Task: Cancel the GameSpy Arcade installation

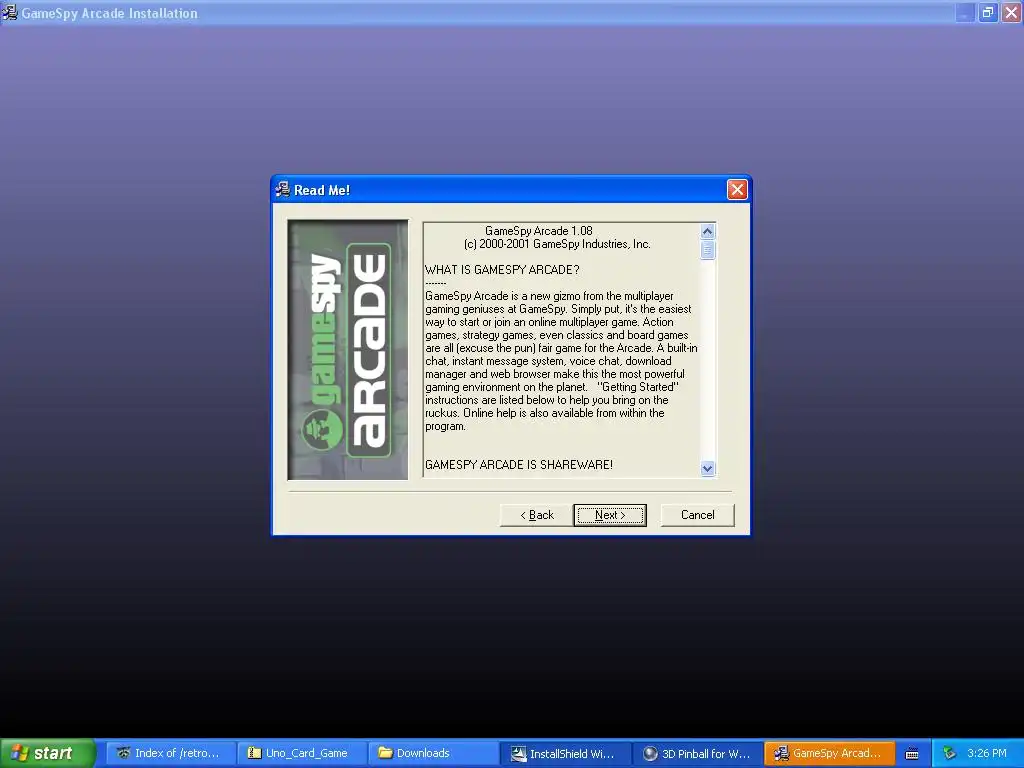Action: (x=697, y=515)
